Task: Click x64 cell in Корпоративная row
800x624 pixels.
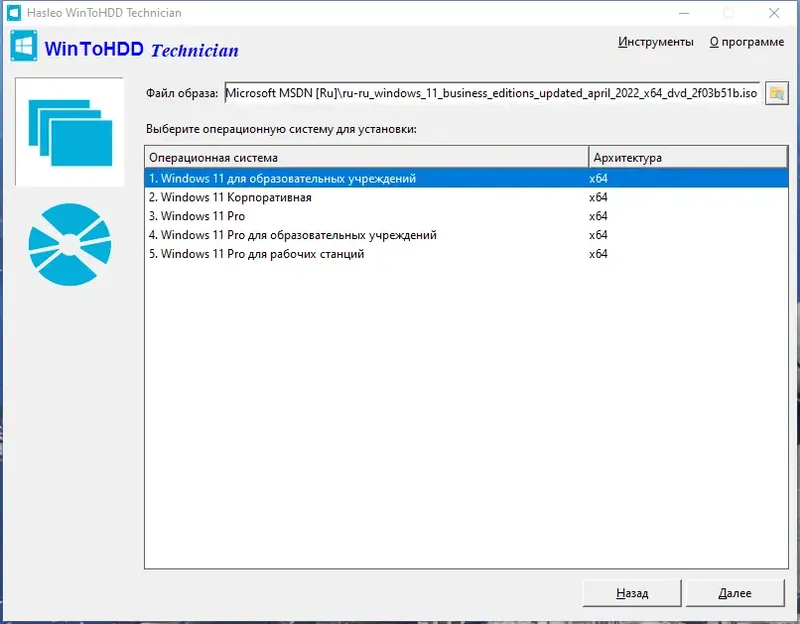Action: tap(598, 197)
